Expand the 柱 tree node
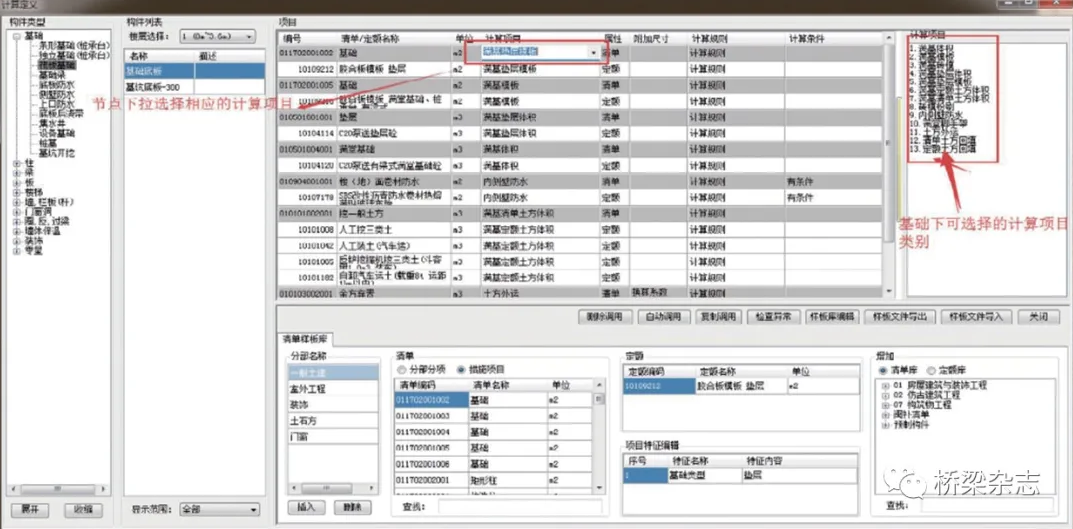The width and height of the screenshot is (1073, 529). (18, 164)
